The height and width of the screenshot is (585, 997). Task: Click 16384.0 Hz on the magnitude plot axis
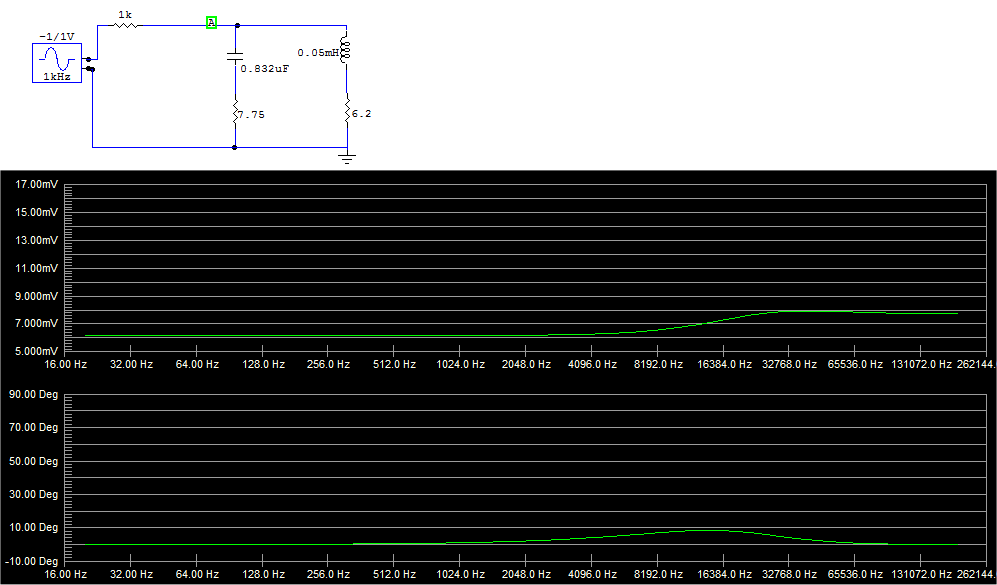(x=724, y=365)
